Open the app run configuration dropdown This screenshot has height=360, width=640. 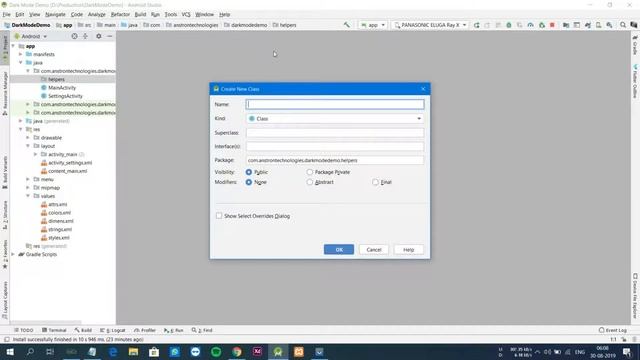[373, 25]
